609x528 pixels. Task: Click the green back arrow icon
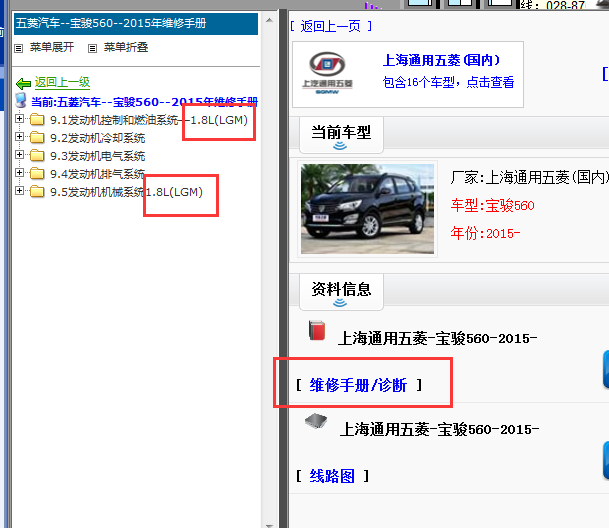[x=23, y=83]
